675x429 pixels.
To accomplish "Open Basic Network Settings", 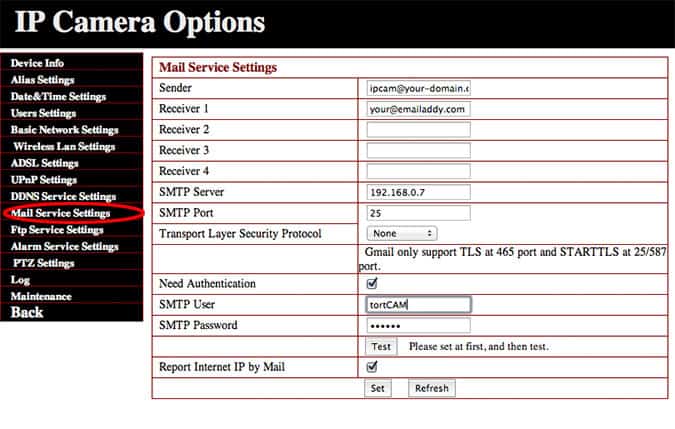I will [64, 130].
